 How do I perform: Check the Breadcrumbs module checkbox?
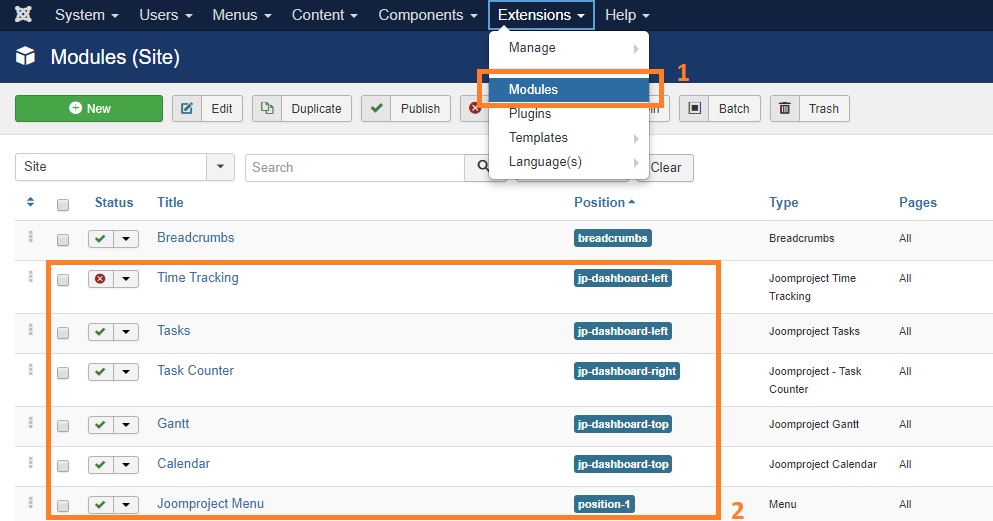[63, 240]
